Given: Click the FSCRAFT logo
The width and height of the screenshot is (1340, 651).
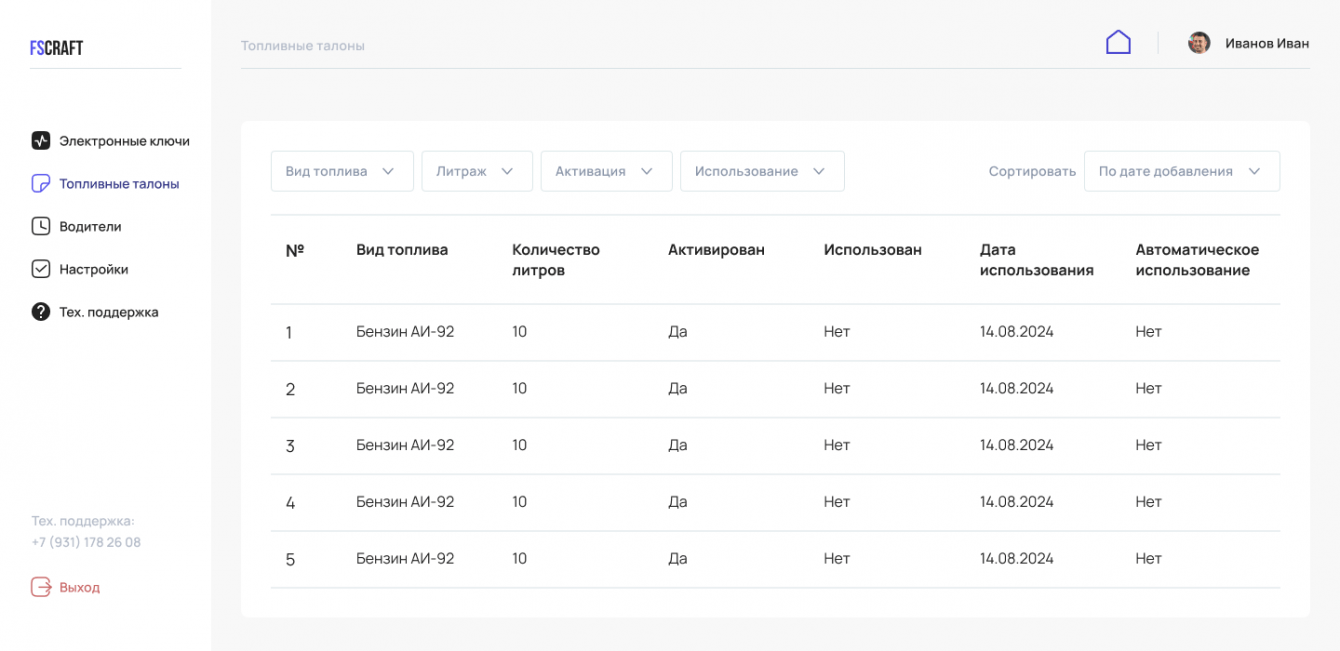Looking at the screenshot, I should (56, 47).
